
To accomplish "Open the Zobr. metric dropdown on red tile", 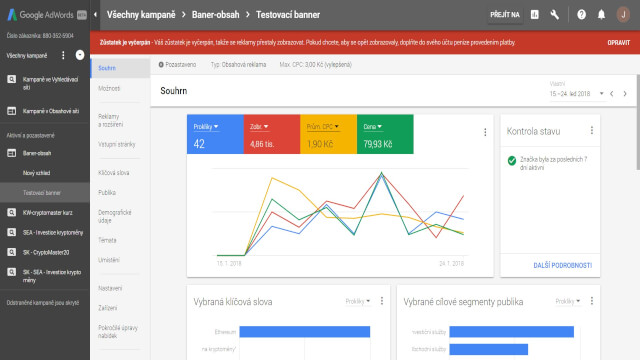I will [259, 127].
